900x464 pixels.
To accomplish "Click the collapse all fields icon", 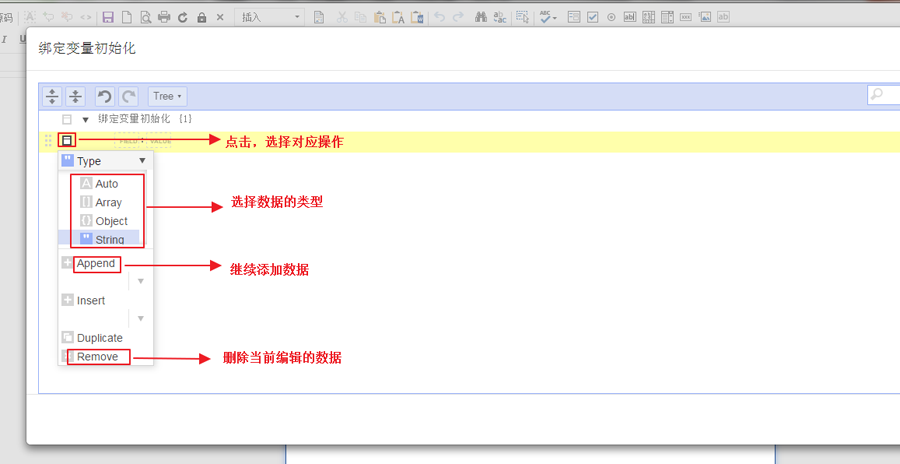I will click(x=75, y=96).
